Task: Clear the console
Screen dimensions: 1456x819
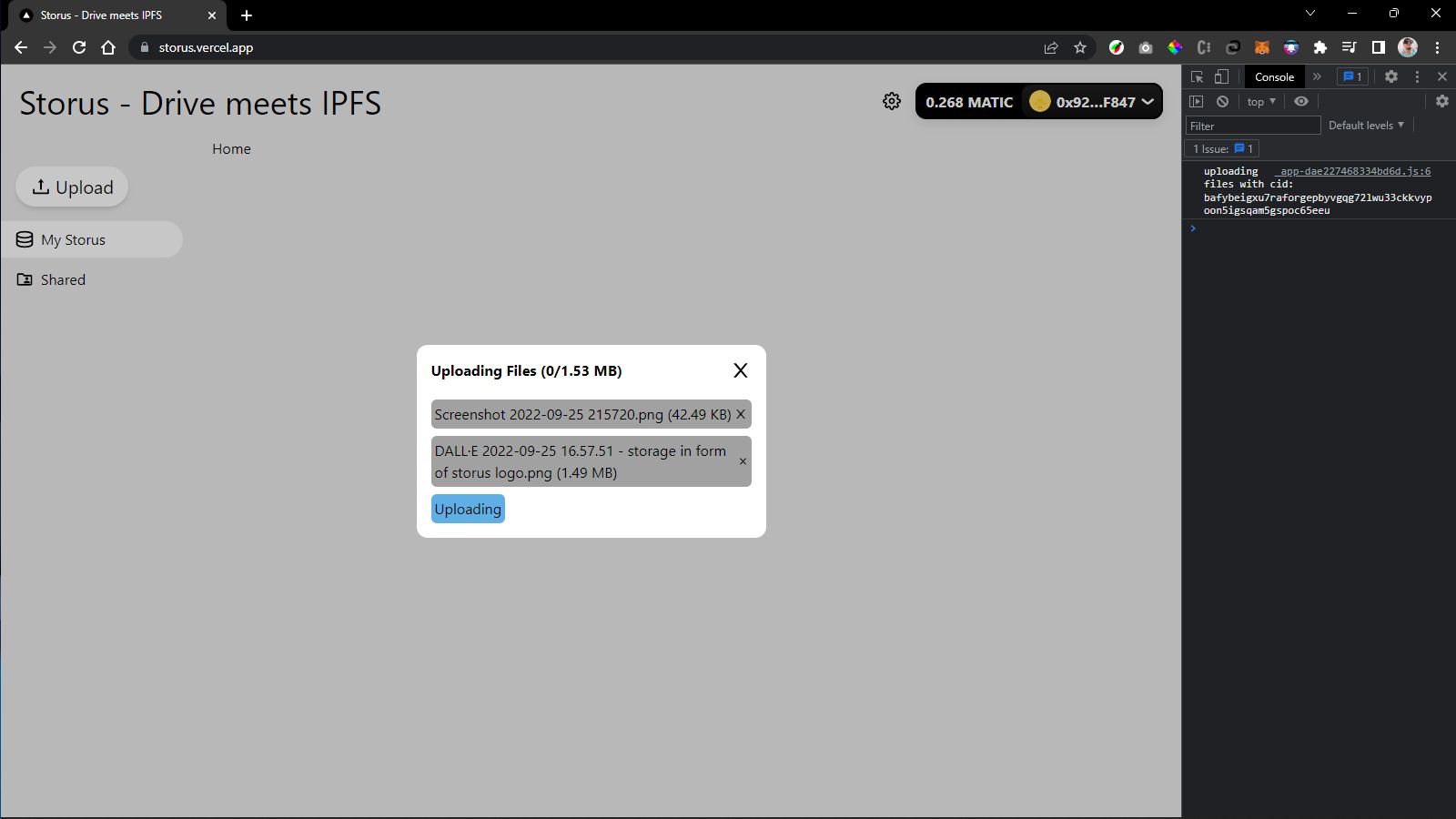Action: pos(1223,101)
